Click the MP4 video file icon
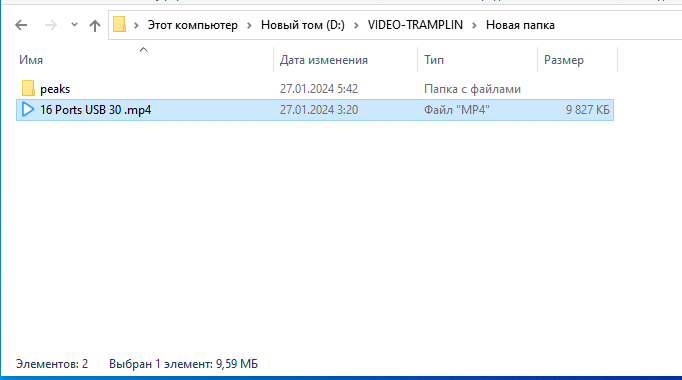 [x=28, y=110]
